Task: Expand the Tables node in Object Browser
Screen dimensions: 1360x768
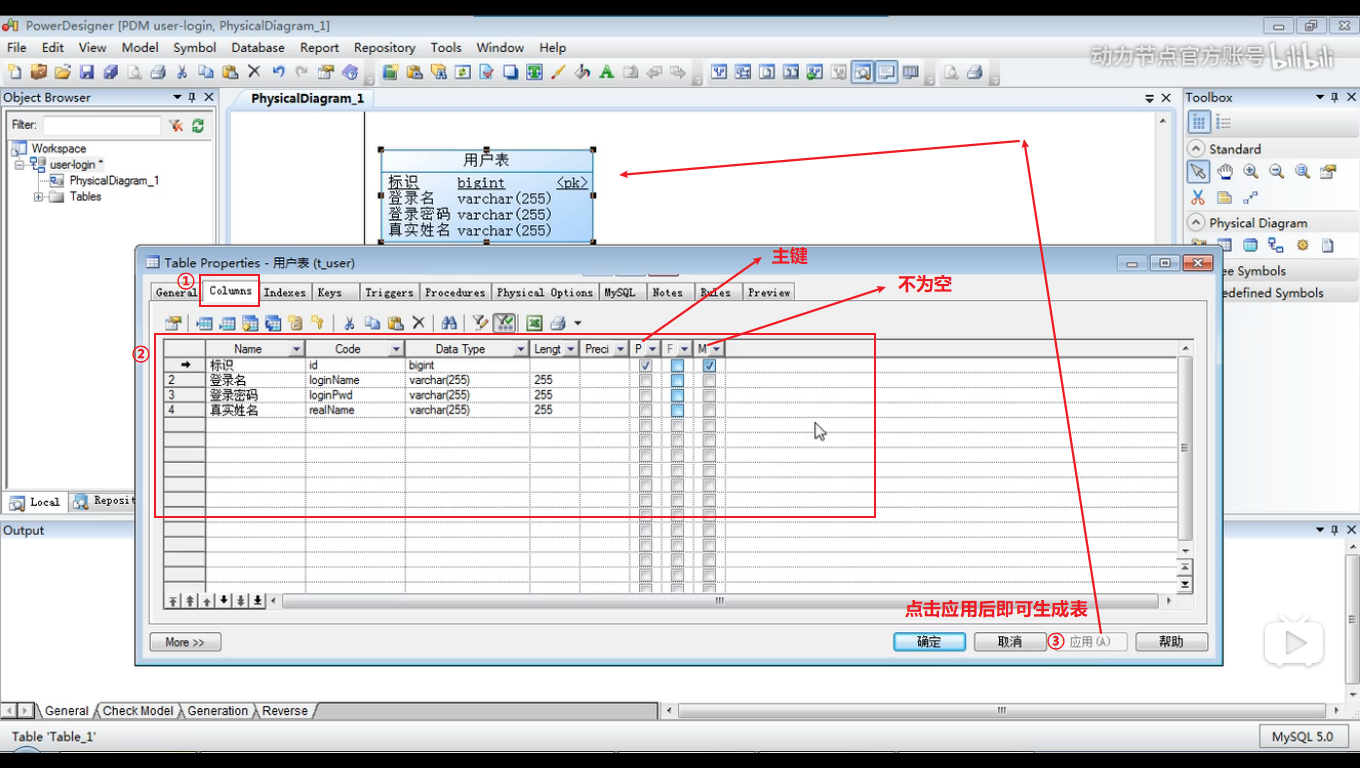Action: tap(38, 197)
